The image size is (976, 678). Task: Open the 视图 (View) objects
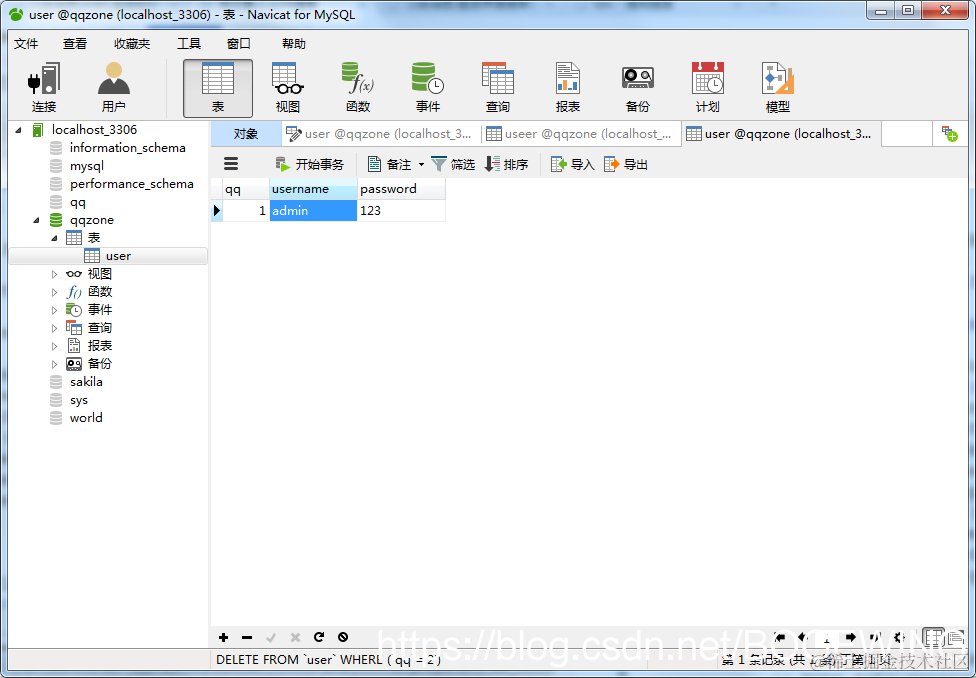[288, 88]
